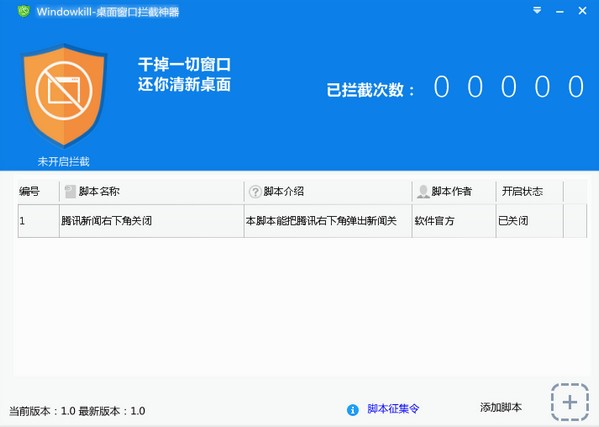Viewport: 599px width, 427px height.
Task: Click the dashed plus add-script icon
Action: point(570,402)
